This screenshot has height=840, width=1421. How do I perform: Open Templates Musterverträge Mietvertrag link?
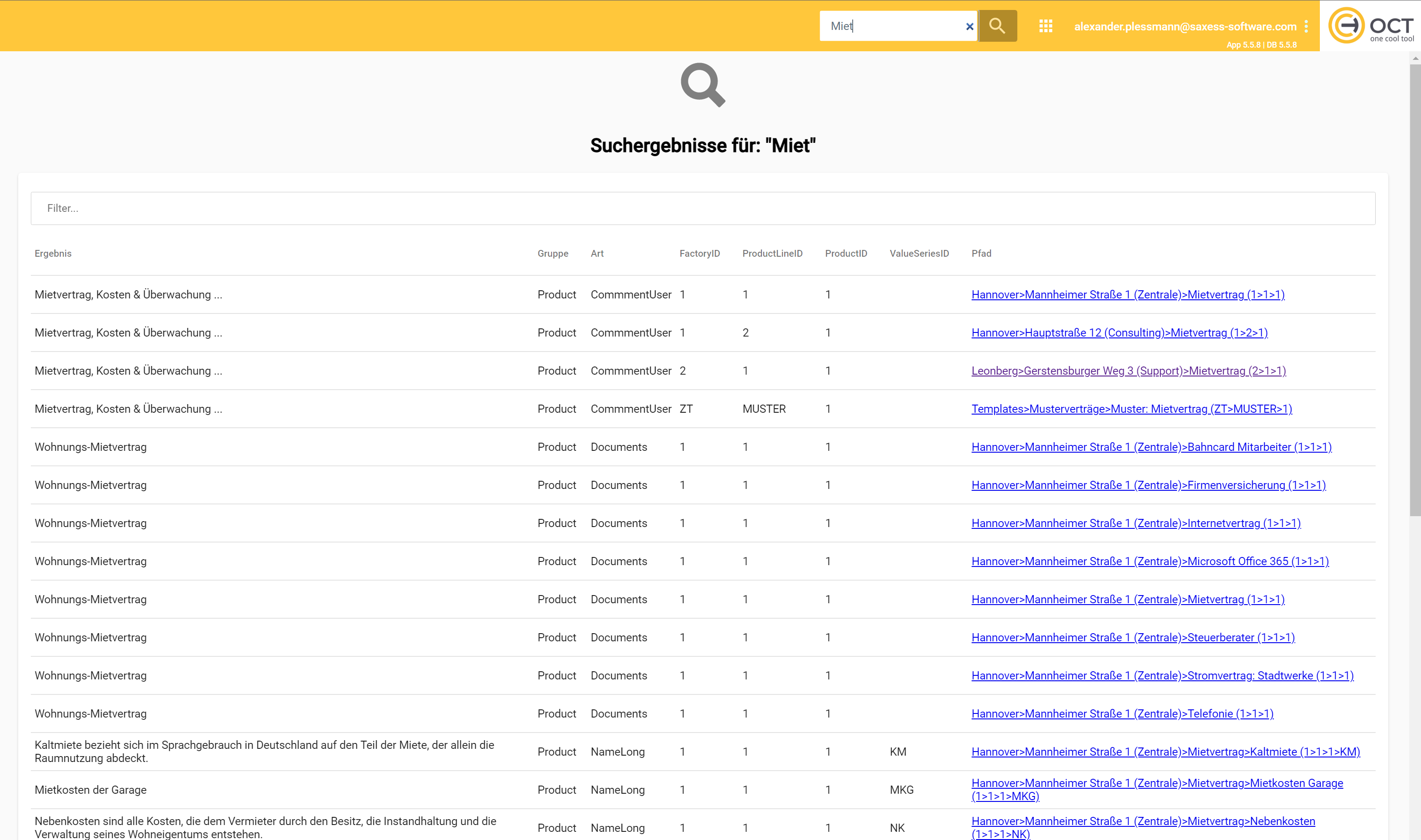pyautogui.click(x=1131, y=409)
